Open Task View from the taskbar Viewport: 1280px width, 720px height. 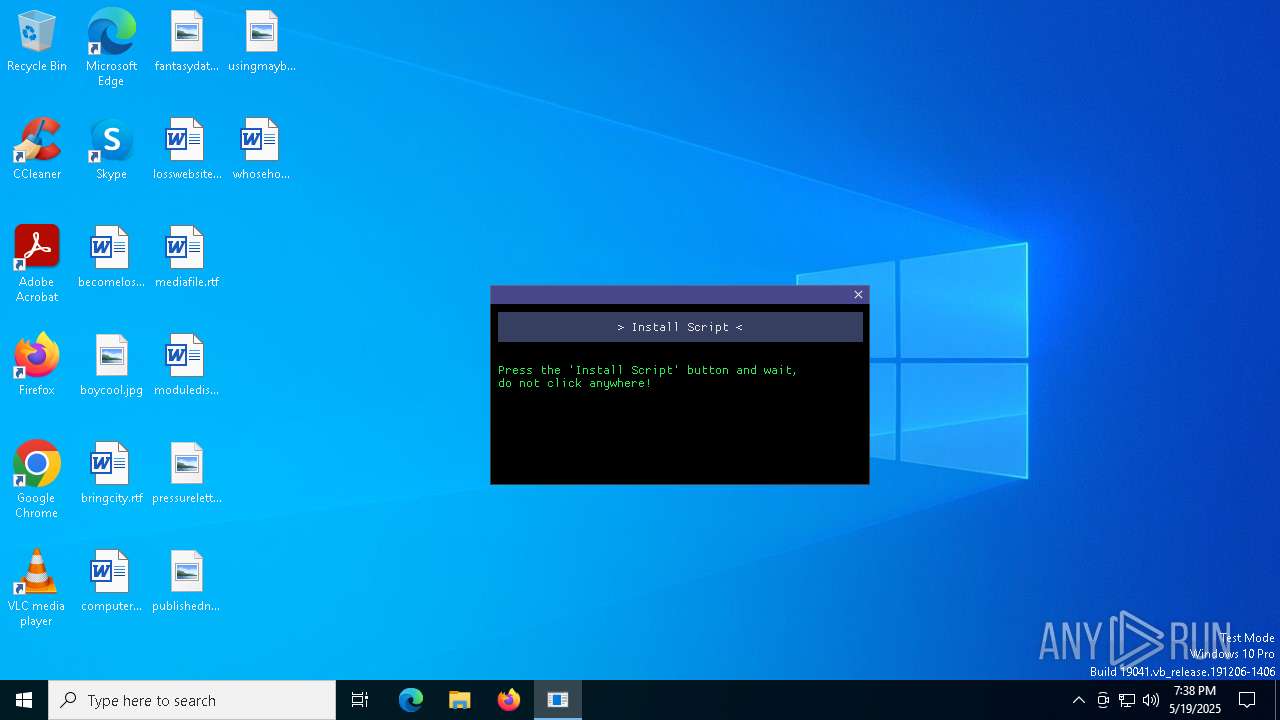pyautogui.click(x=360, y=700)
